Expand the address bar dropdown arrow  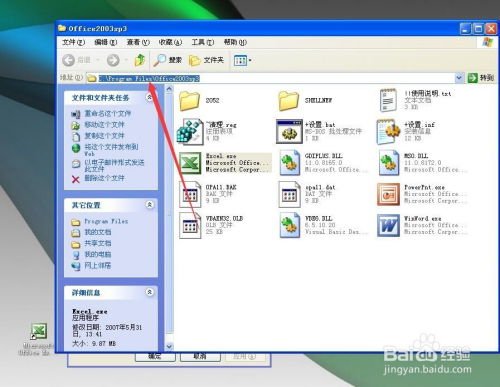click(459, 78)
